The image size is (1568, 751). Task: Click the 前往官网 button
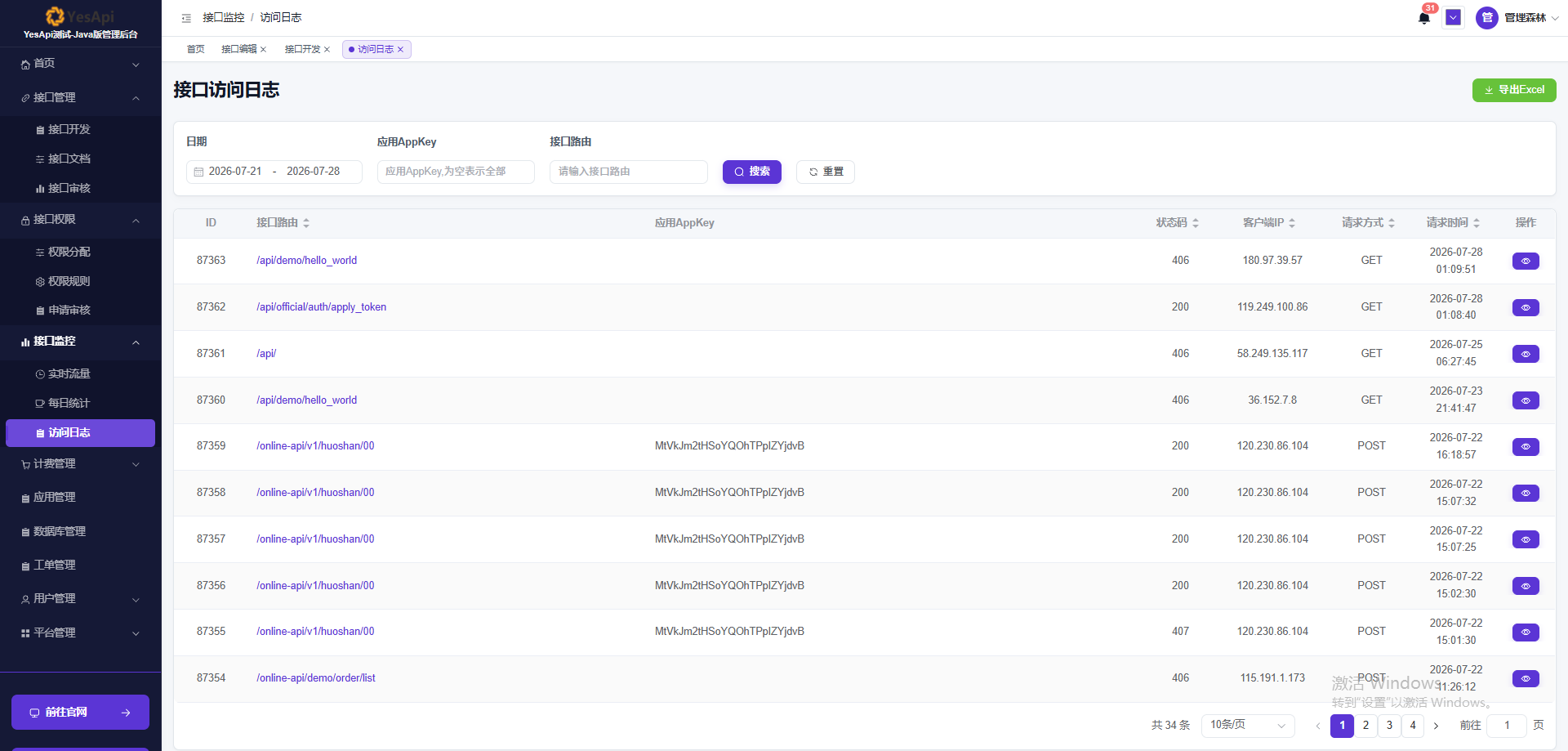click(x=80, y=713)
